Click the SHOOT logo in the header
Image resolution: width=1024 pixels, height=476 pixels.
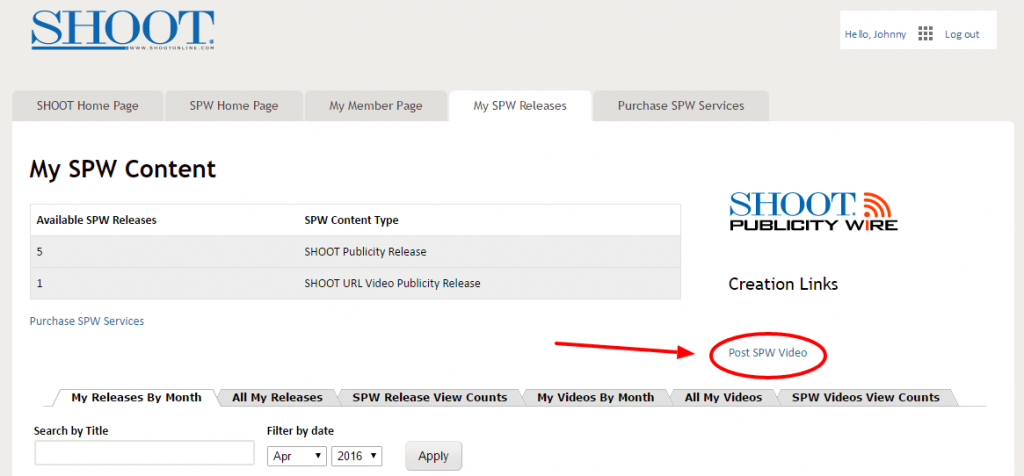tap(123, 31)
